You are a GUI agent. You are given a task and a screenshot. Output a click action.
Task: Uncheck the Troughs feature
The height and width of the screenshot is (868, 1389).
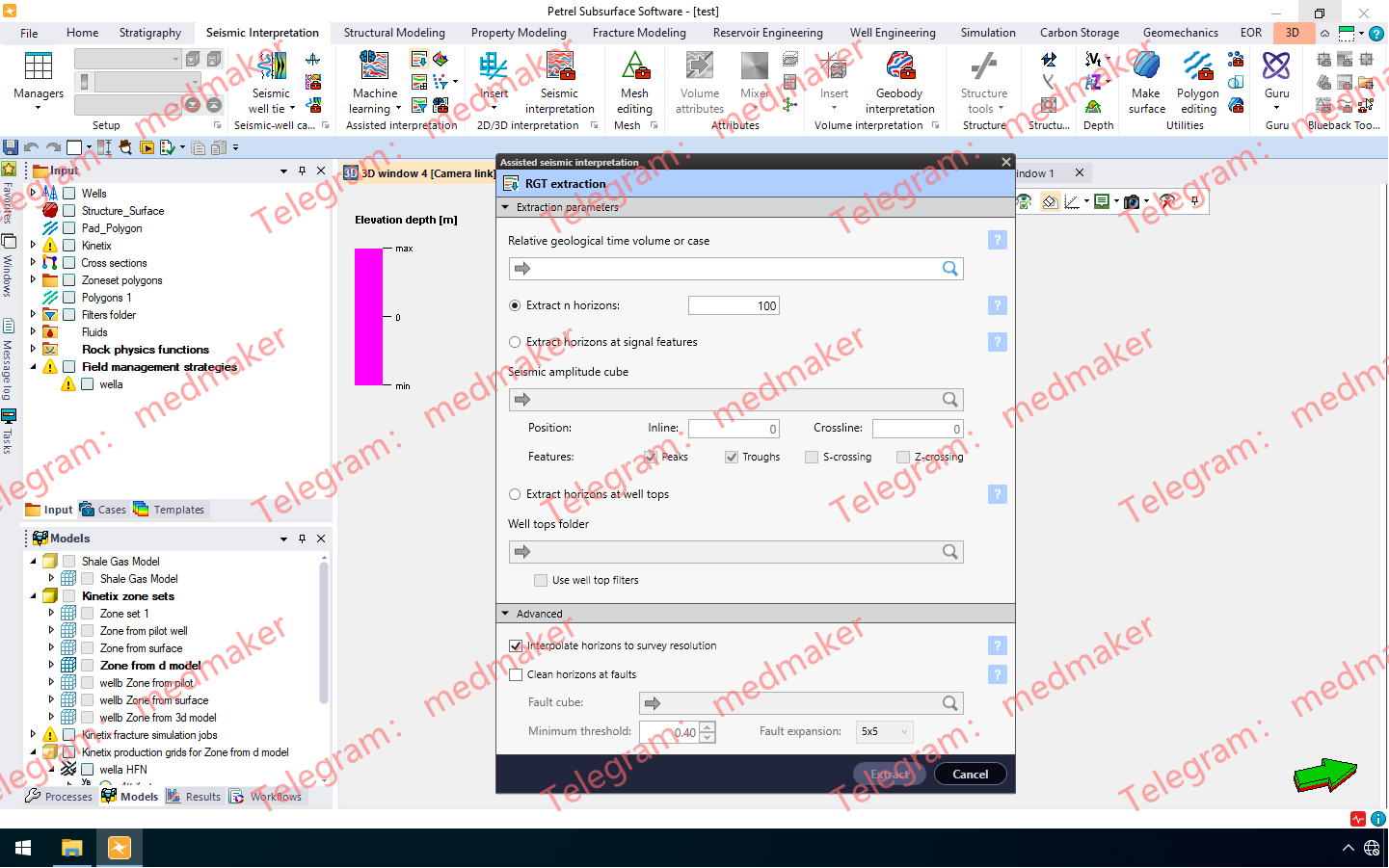tap(731, 457)
